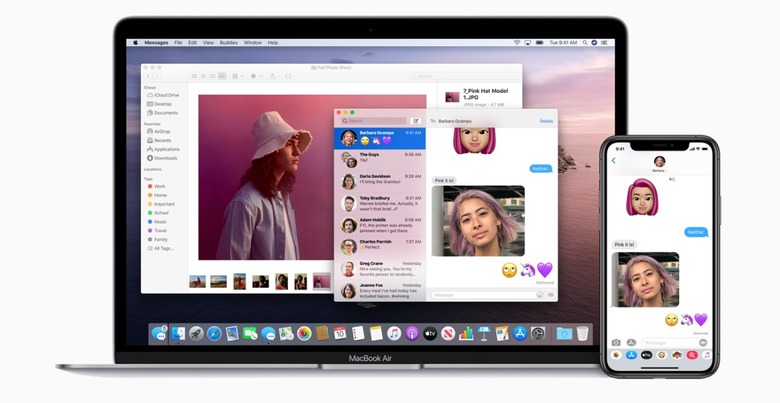Viewport: 780px width, 403px height.
Task: Open the Music app from the Dock
Action: 394,333
